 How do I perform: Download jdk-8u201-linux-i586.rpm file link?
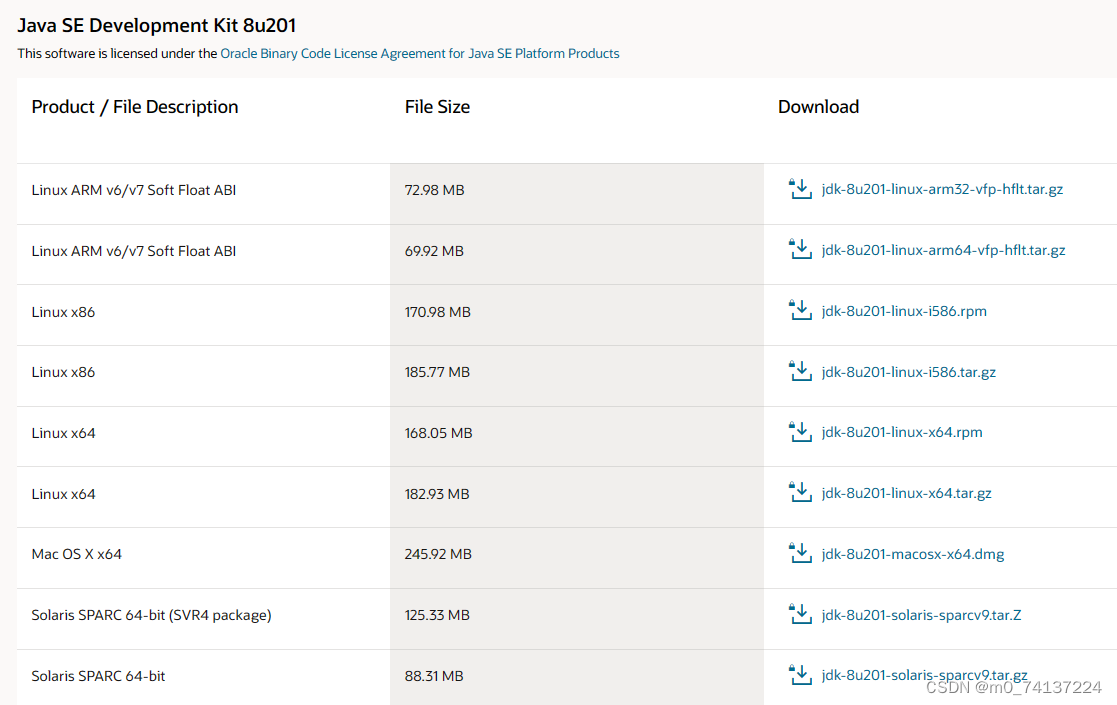point(904,311)
